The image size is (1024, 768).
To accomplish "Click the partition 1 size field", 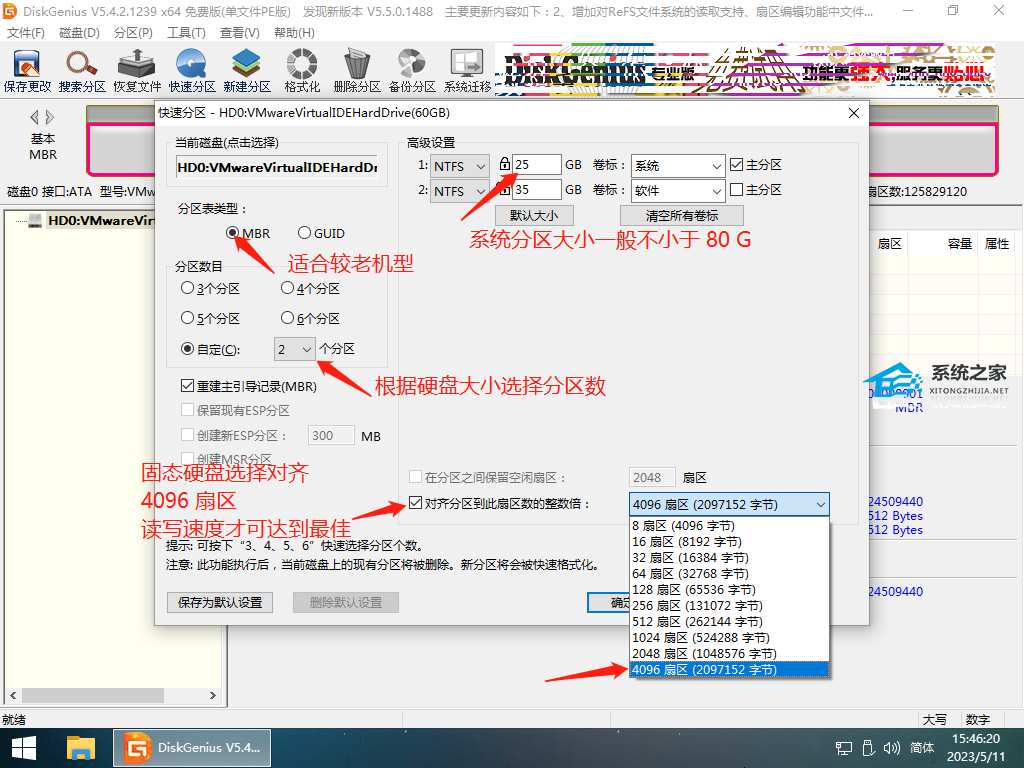I will 537,165.
